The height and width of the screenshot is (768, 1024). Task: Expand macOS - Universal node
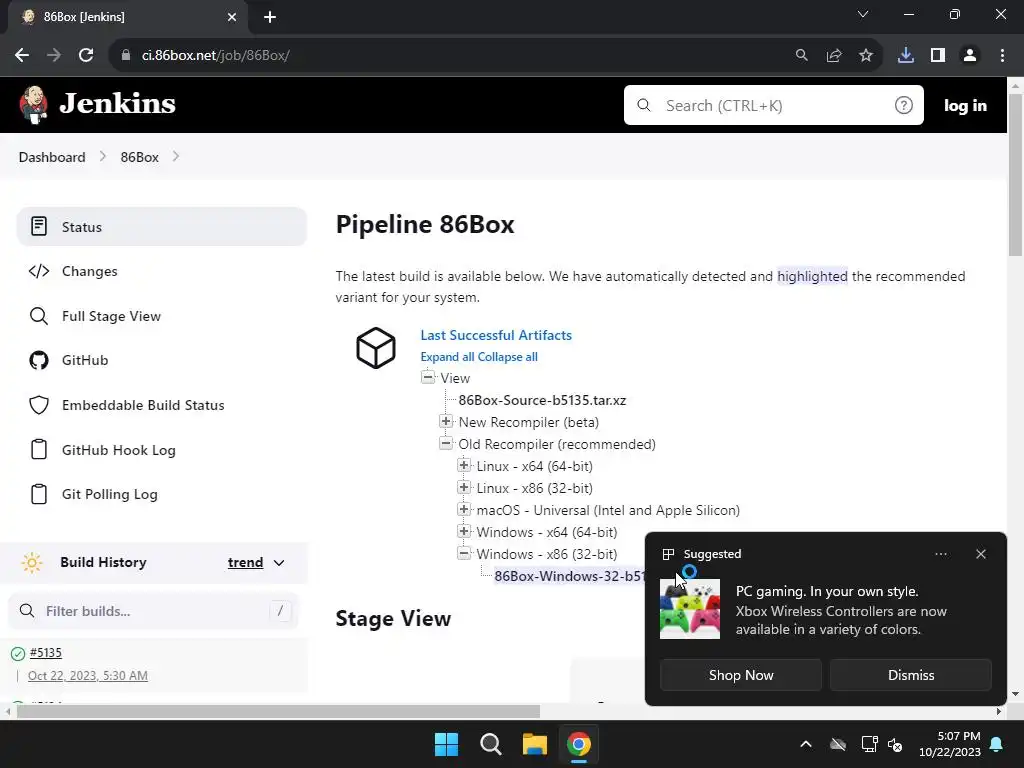tap(464, 509)
